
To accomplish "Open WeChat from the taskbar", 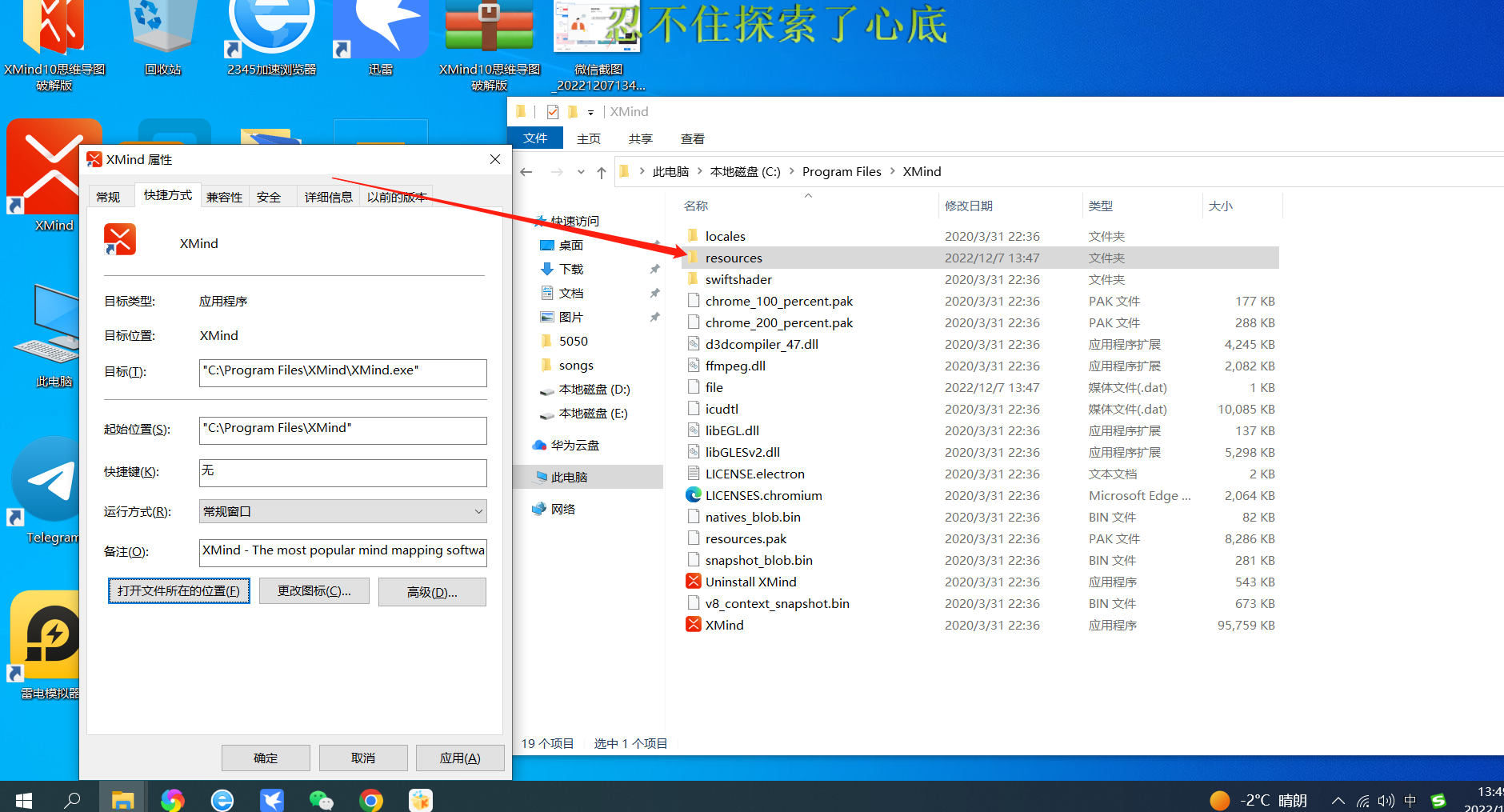I will coord(321,799).
